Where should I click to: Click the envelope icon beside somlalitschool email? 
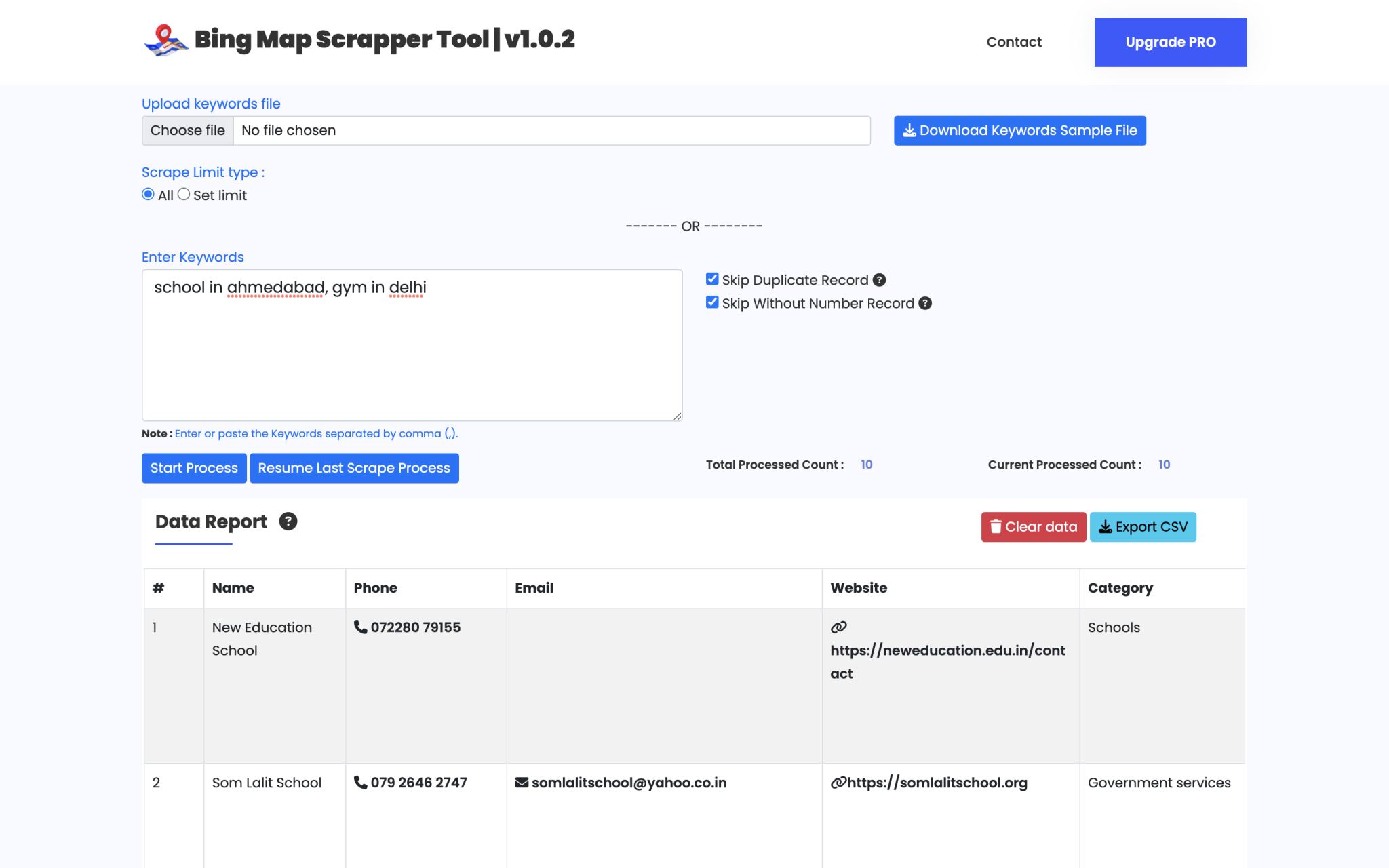521,782
